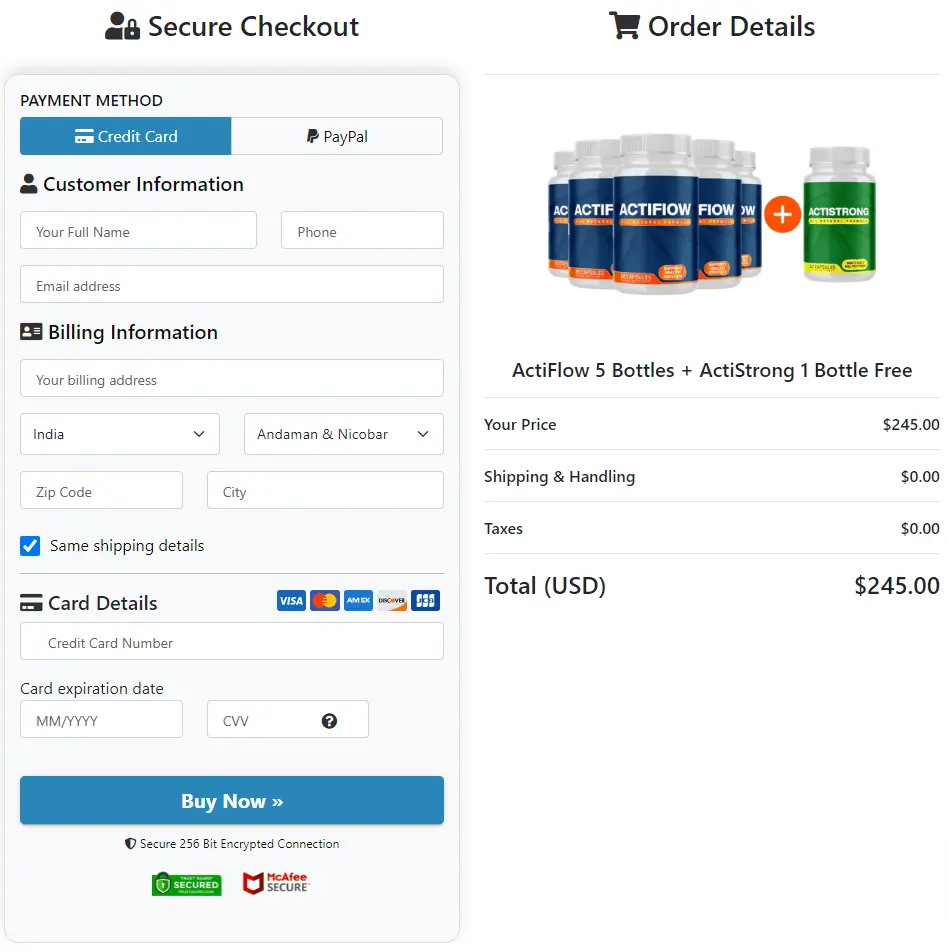Toggle the Same shipping details option off
This screenshot has width=948, height=951.
(x=30, y=545)
